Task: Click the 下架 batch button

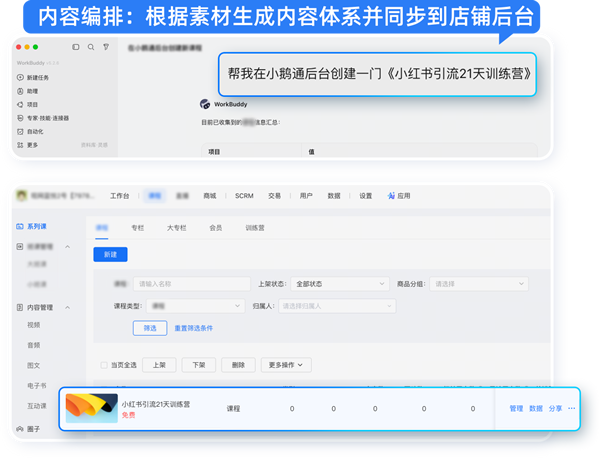Action: click(199, 365)
